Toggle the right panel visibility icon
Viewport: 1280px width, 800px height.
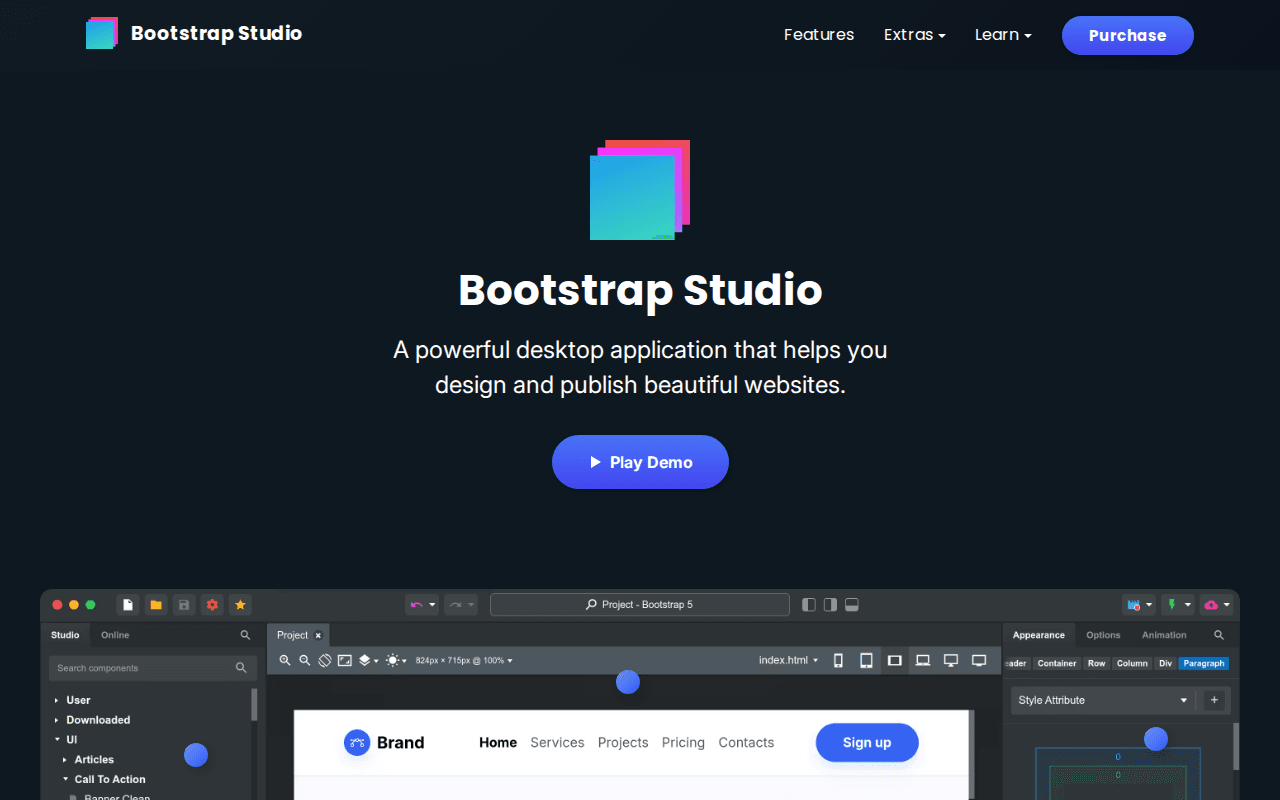[830, 604]
